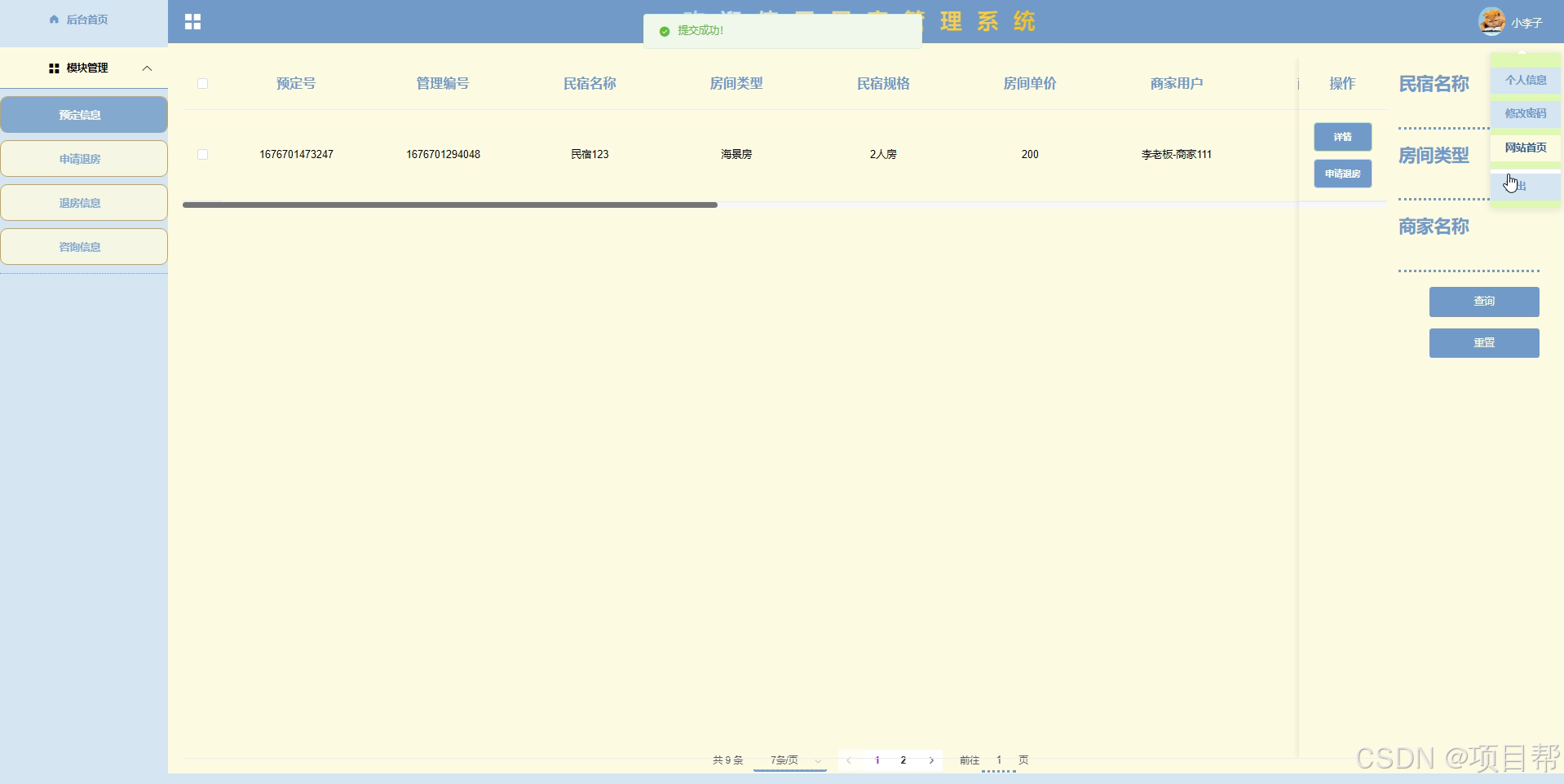The width and height of the screenshot is (1564, 784).
Task: Click the grid menu icon in header
Action: (x=192, y=22)
